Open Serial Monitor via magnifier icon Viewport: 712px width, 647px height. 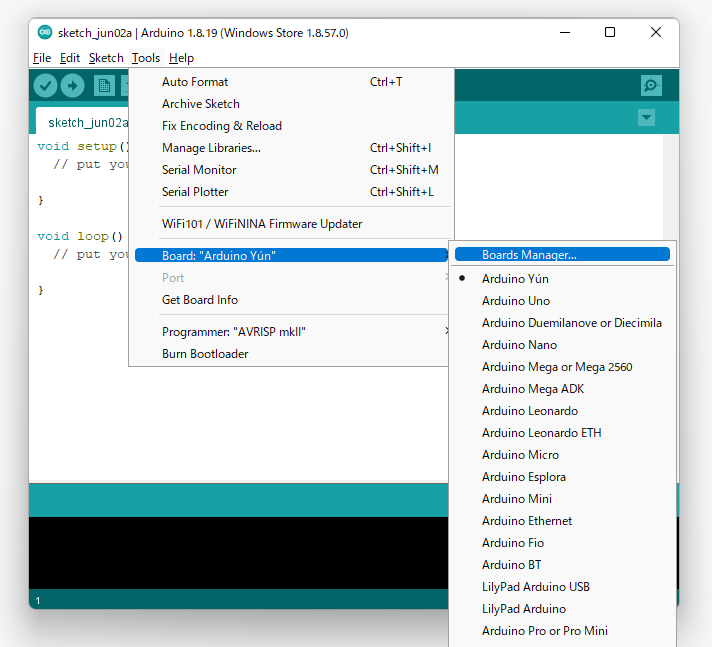[x=651, y=86]
